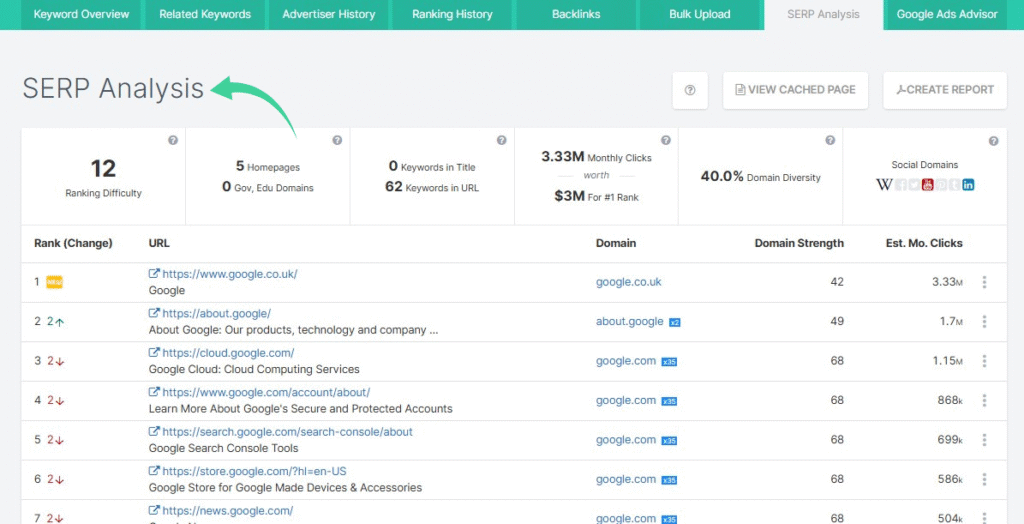
Task: Open the Backlinks tab
Action: pyautogui.click(x=576, y=14)
